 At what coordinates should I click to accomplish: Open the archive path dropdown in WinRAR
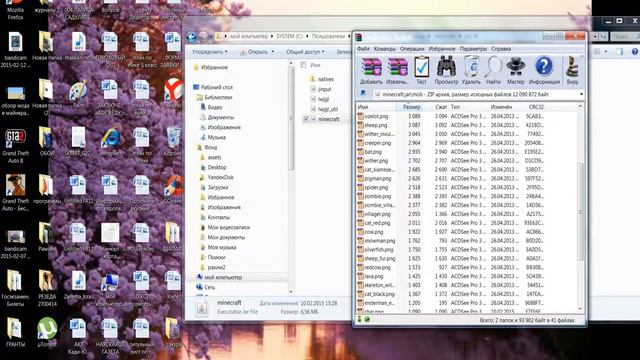581,94
